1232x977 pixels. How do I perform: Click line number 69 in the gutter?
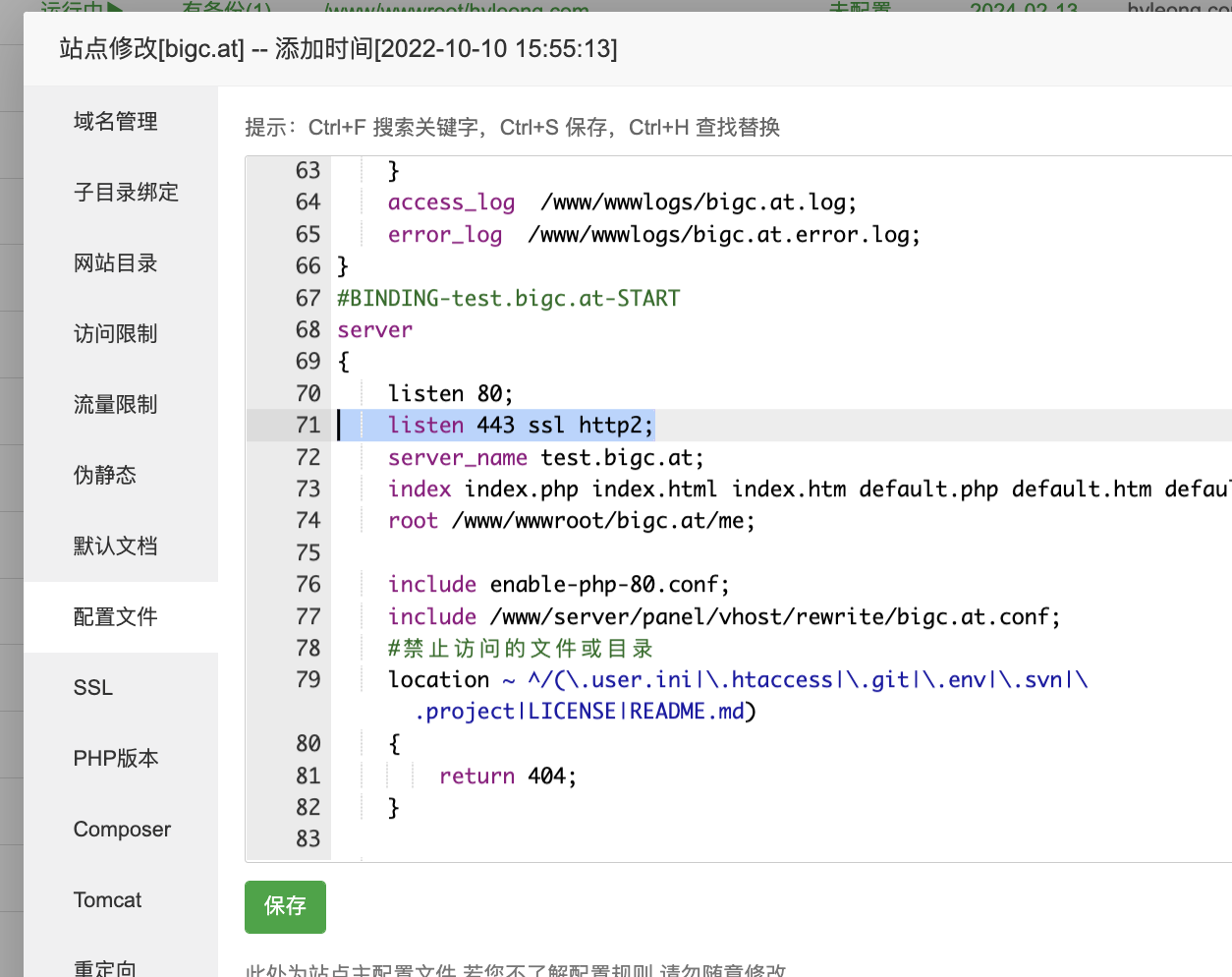pyautogui.click(x=308, y=361)
